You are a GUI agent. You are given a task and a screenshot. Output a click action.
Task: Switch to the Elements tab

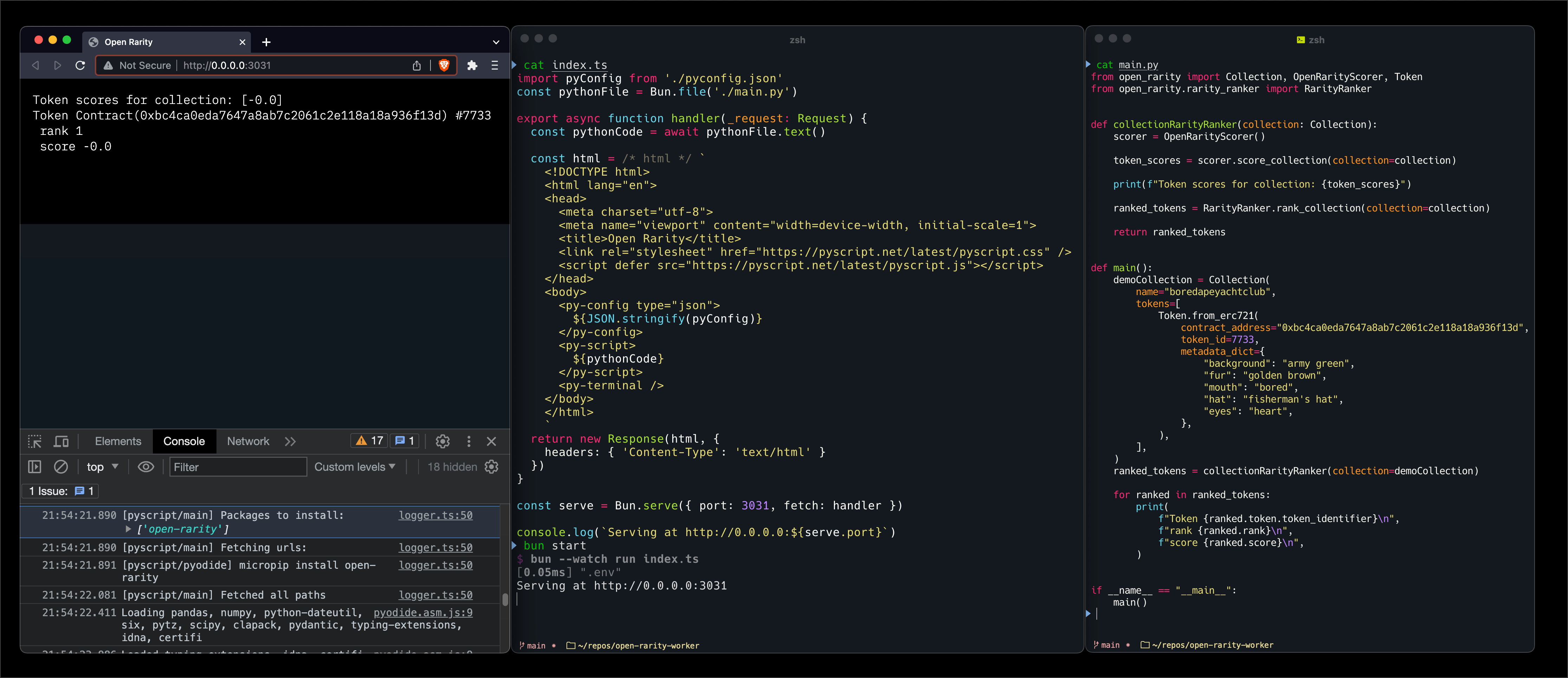(118, 441)
